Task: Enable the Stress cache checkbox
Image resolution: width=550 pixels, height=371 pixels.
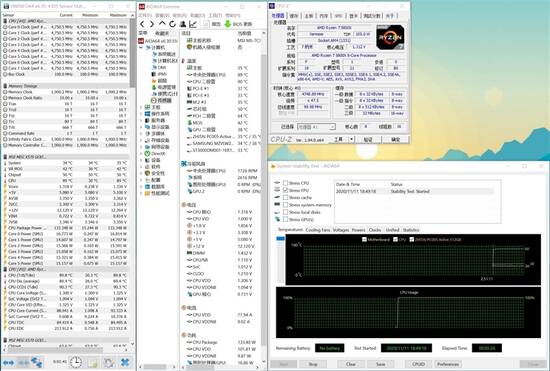Action: coord(286,198)
